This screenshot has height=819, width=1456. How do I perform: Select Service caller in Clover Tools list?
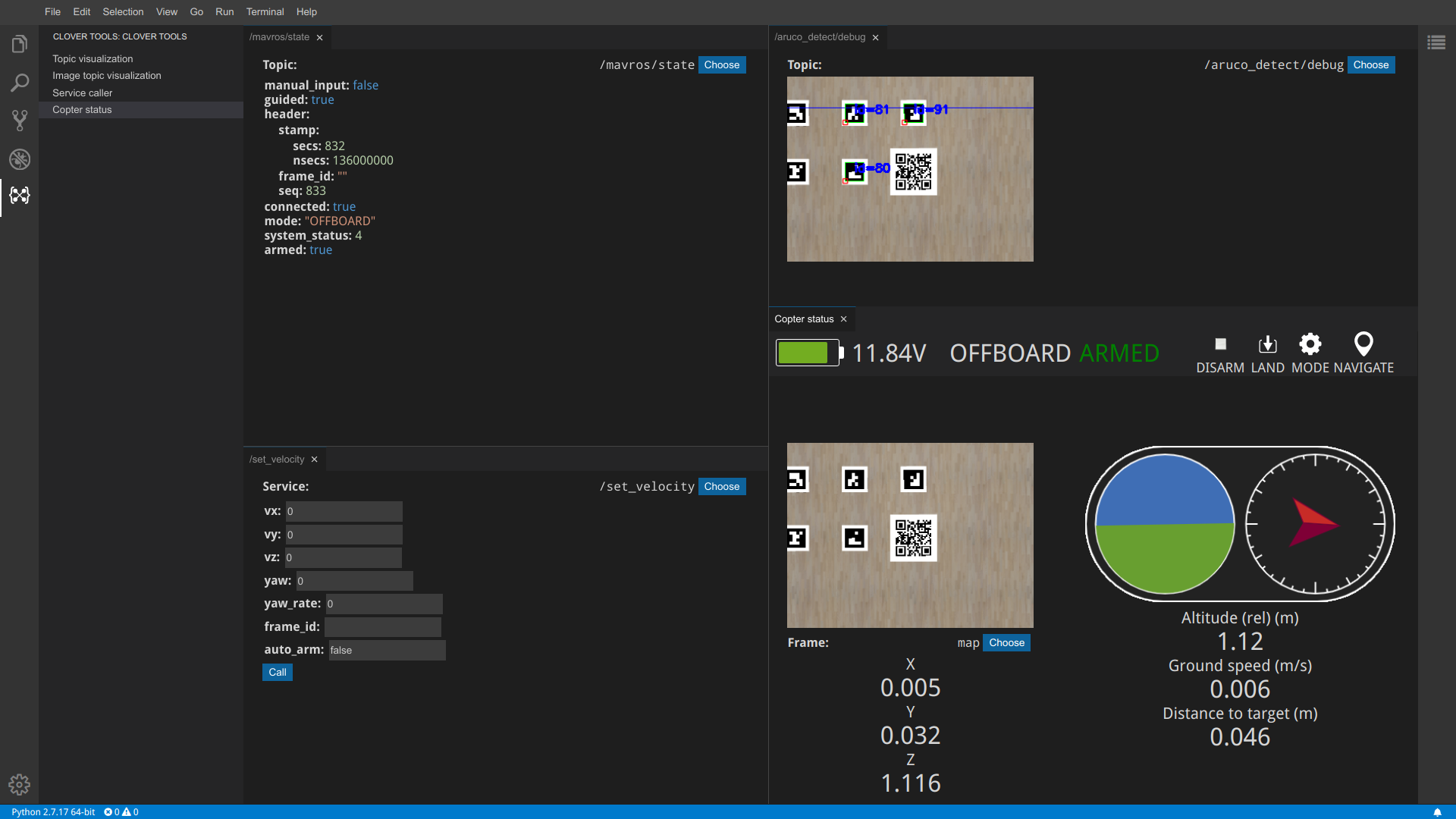pyautogui.click(x=82, y=93)
